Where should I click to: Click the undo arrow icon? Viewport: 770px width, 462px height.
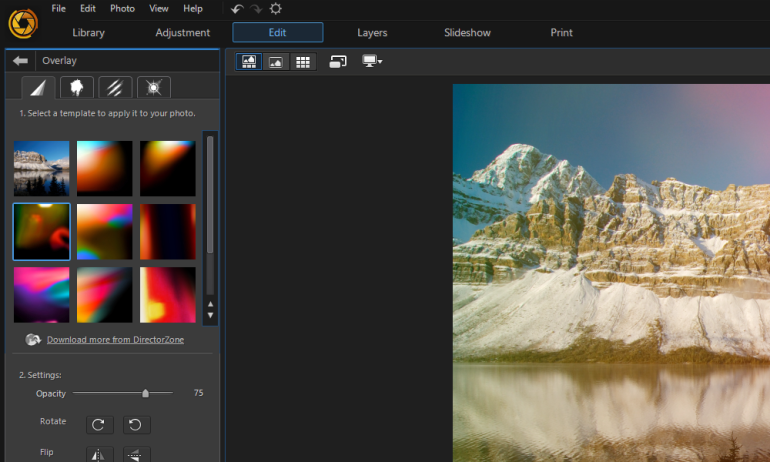pos(237,8)
